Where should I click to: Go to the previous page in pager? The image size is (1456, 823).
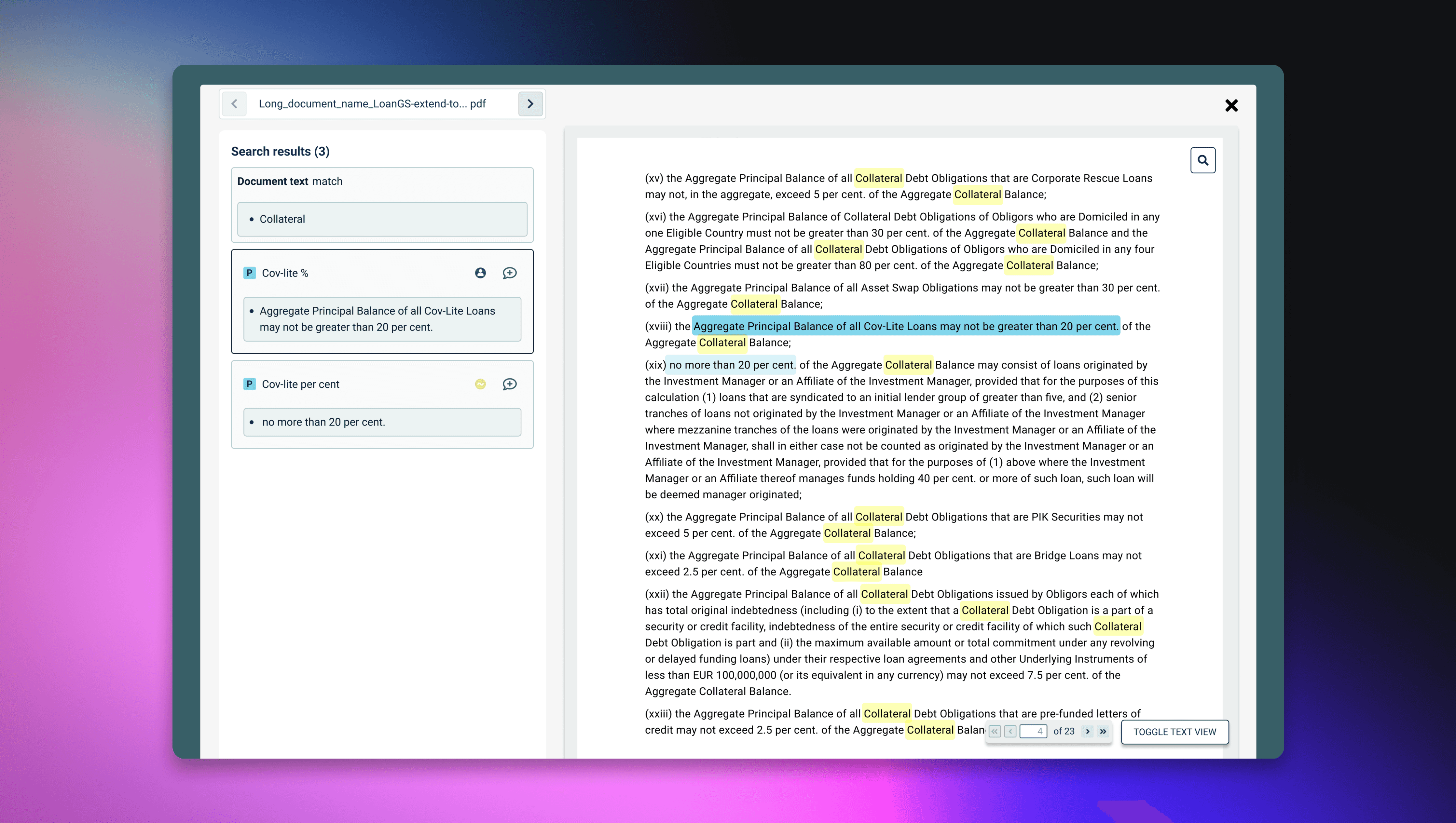(x=1010, y=732)
